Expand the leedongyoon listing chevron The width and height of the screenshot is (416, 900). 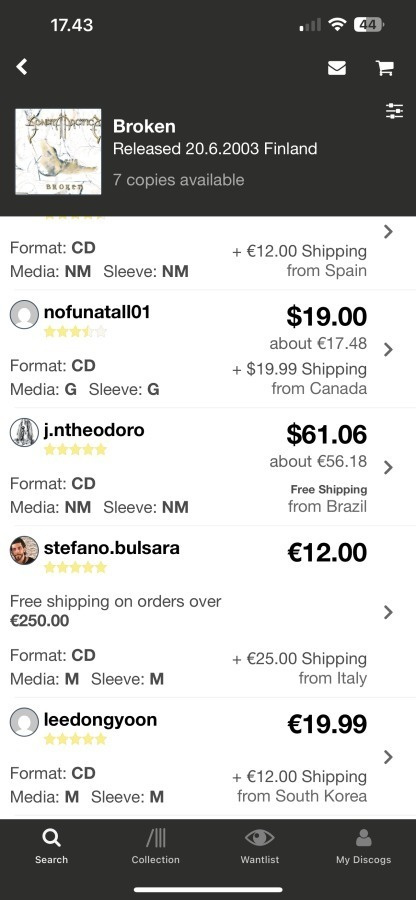[388, 757]
